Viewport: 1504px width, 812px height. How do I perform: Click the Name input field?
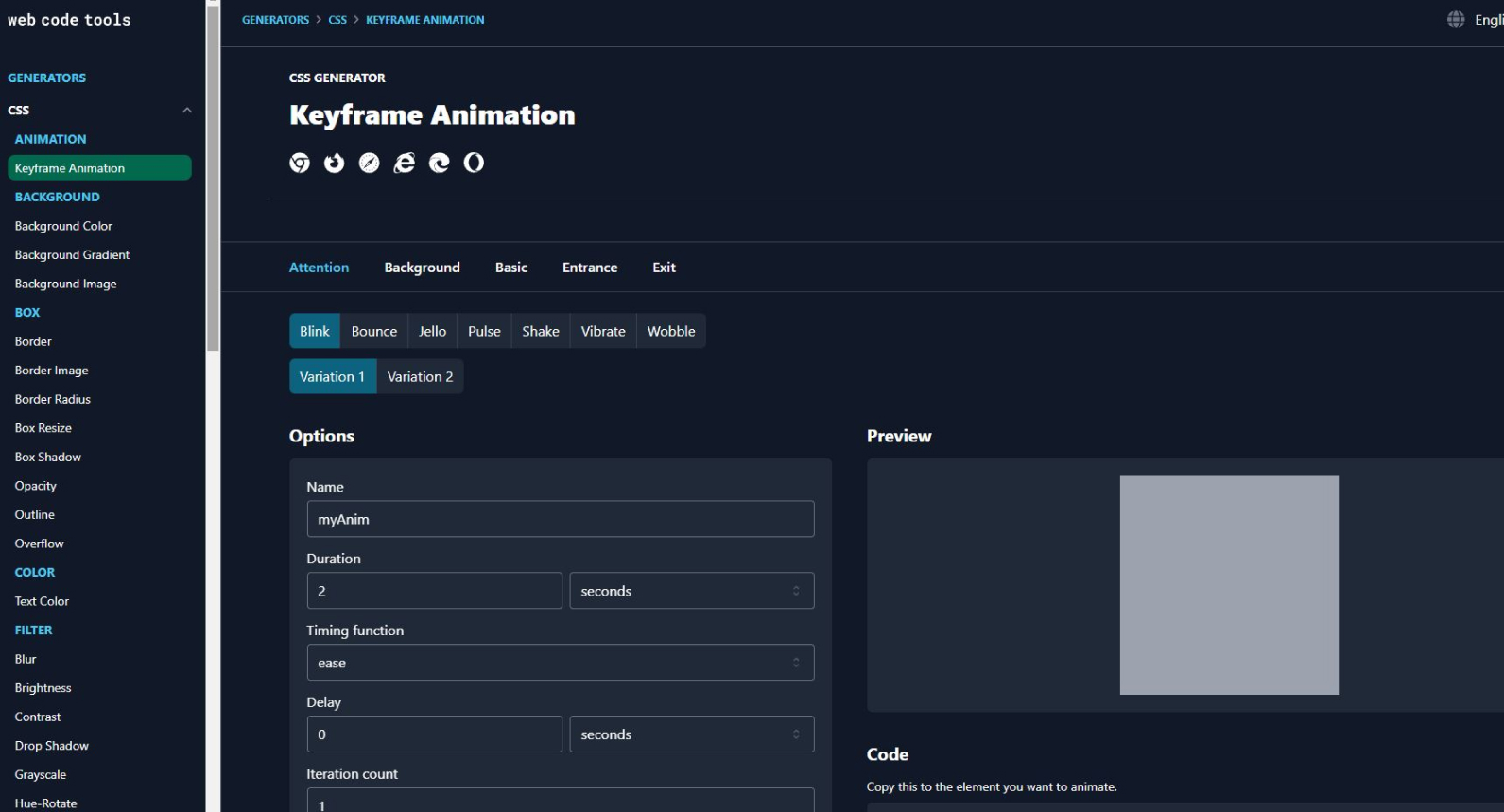point(561,519)
